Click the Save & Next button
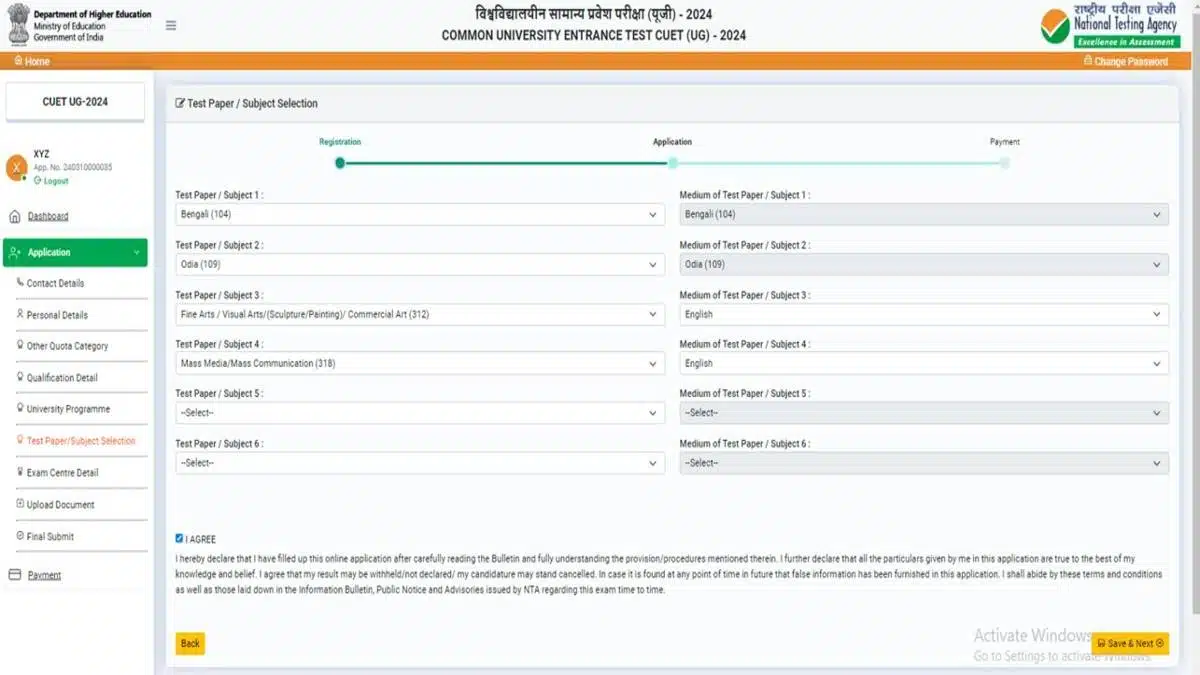The width and height of the screenshot is (1200, 675). click(x=1130, y=644)
